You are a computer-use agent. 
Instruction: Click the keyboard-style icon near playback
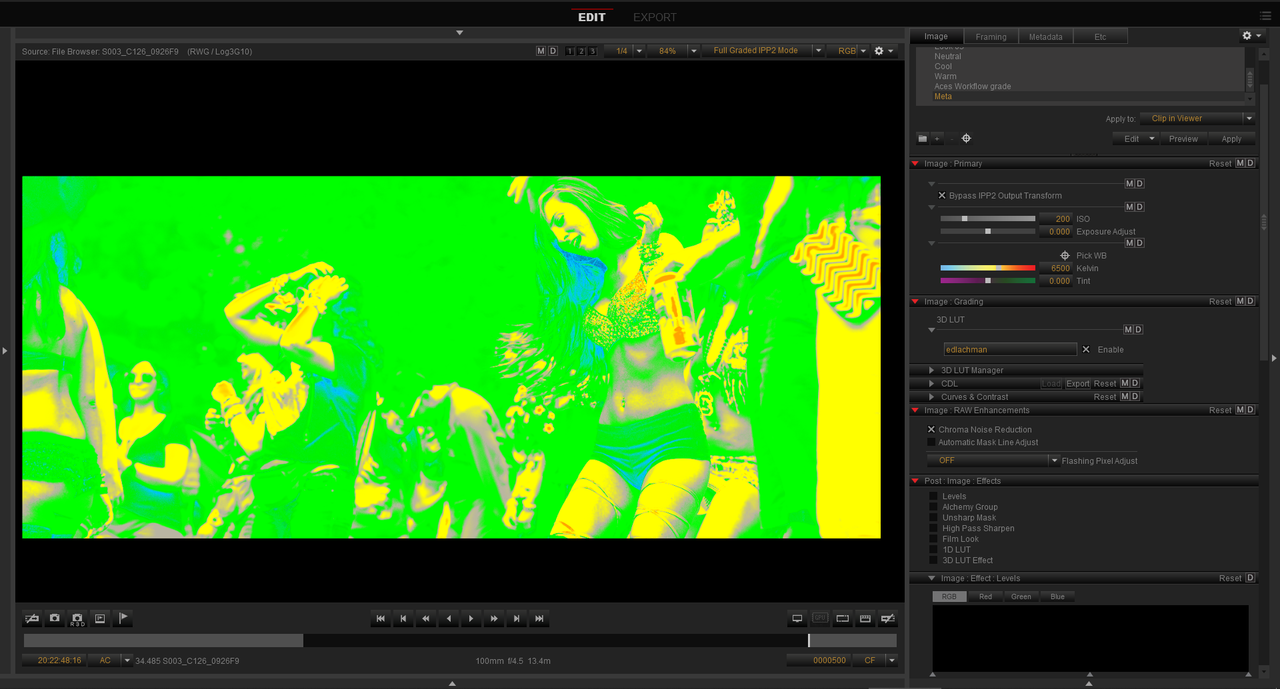[x=865, y=619]
